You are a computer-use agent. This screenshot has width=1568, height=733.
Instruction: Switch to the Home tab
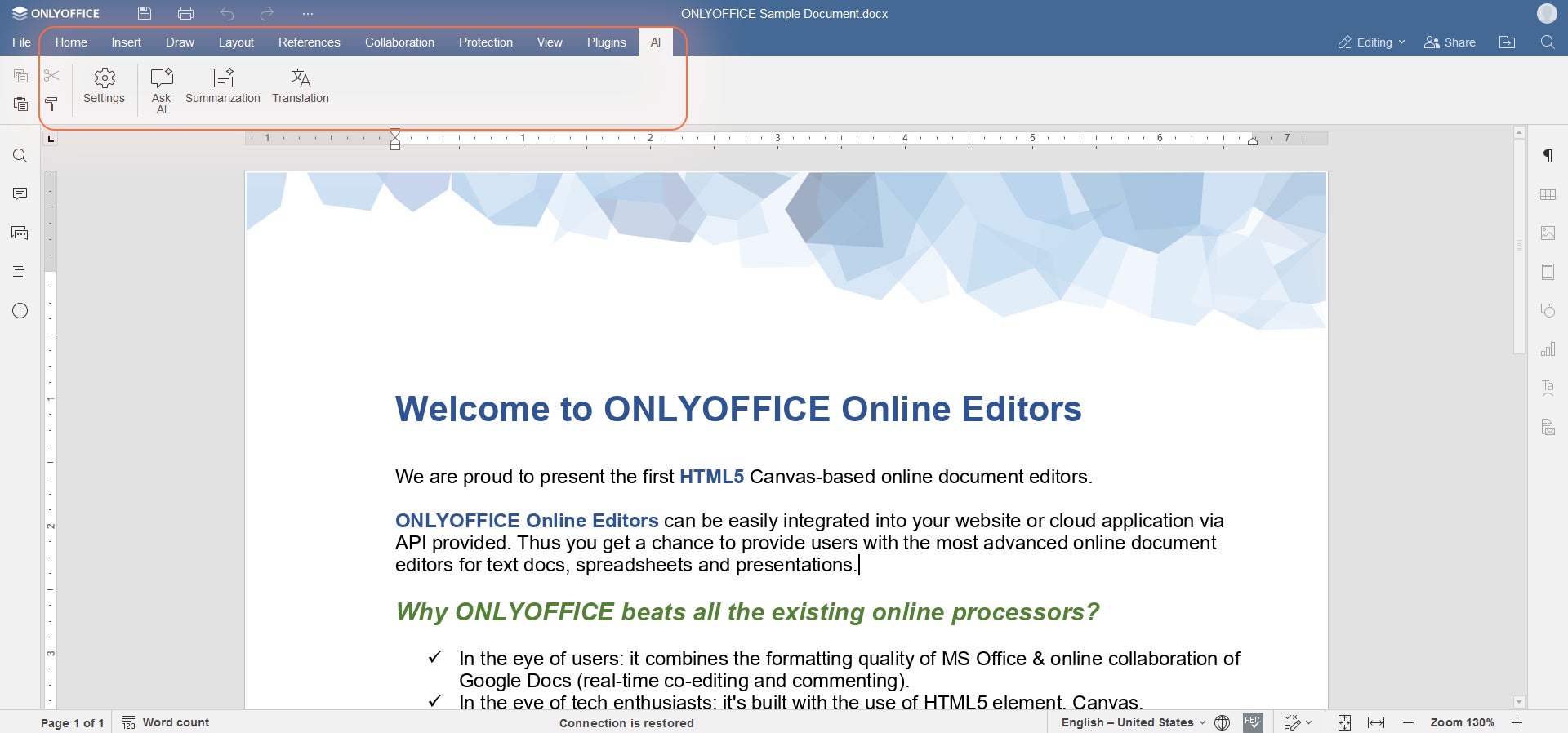click(71, 42)
